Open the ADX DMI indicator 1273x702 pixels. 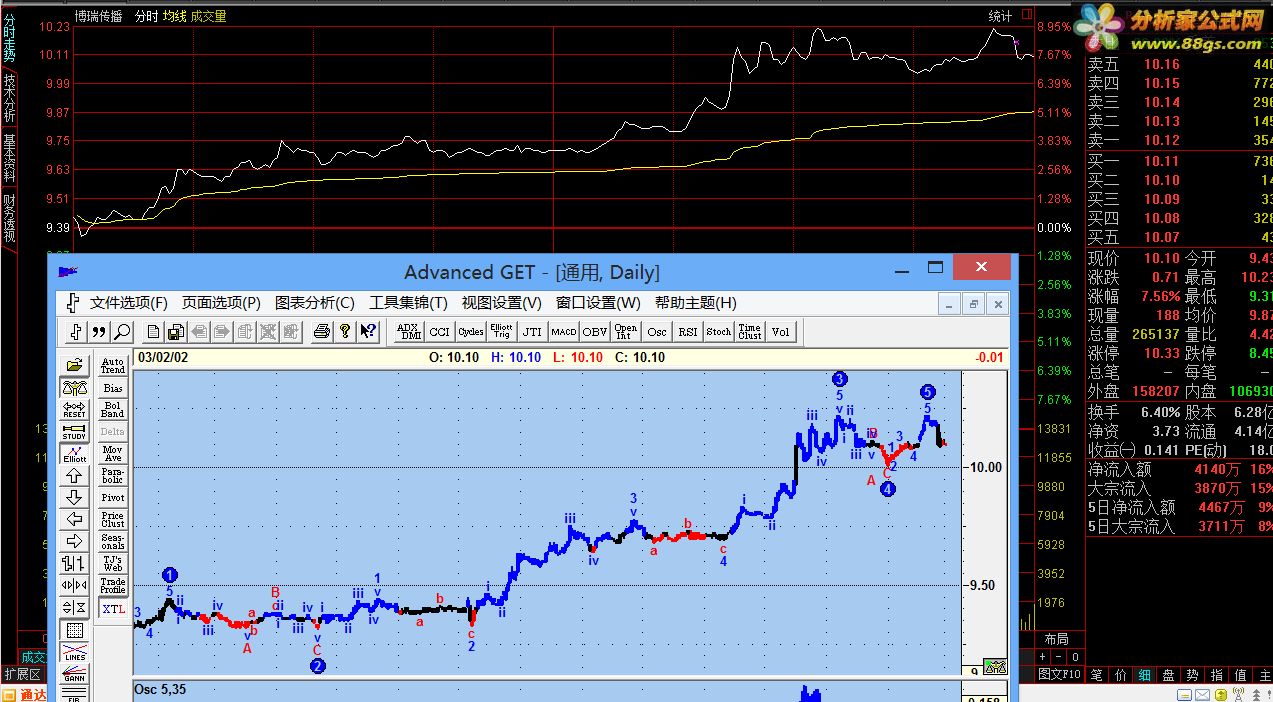pos(409,332)
